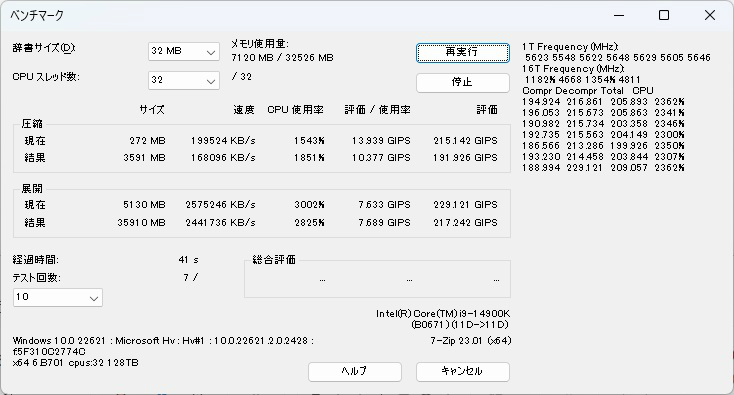Click the 停止 (stop) button
This screenshot has height=395, width=734.
coord(462,82)
